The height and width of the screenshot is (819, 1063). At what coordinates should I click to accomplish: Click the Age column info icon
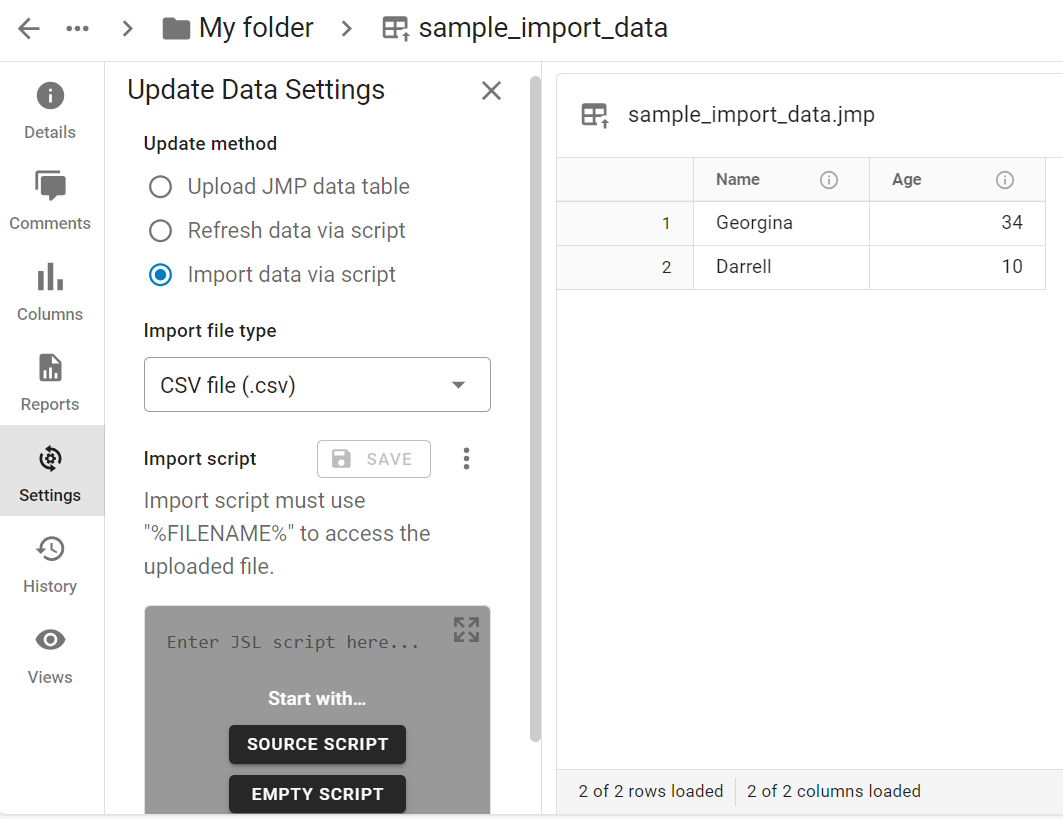click(1005, 180)
